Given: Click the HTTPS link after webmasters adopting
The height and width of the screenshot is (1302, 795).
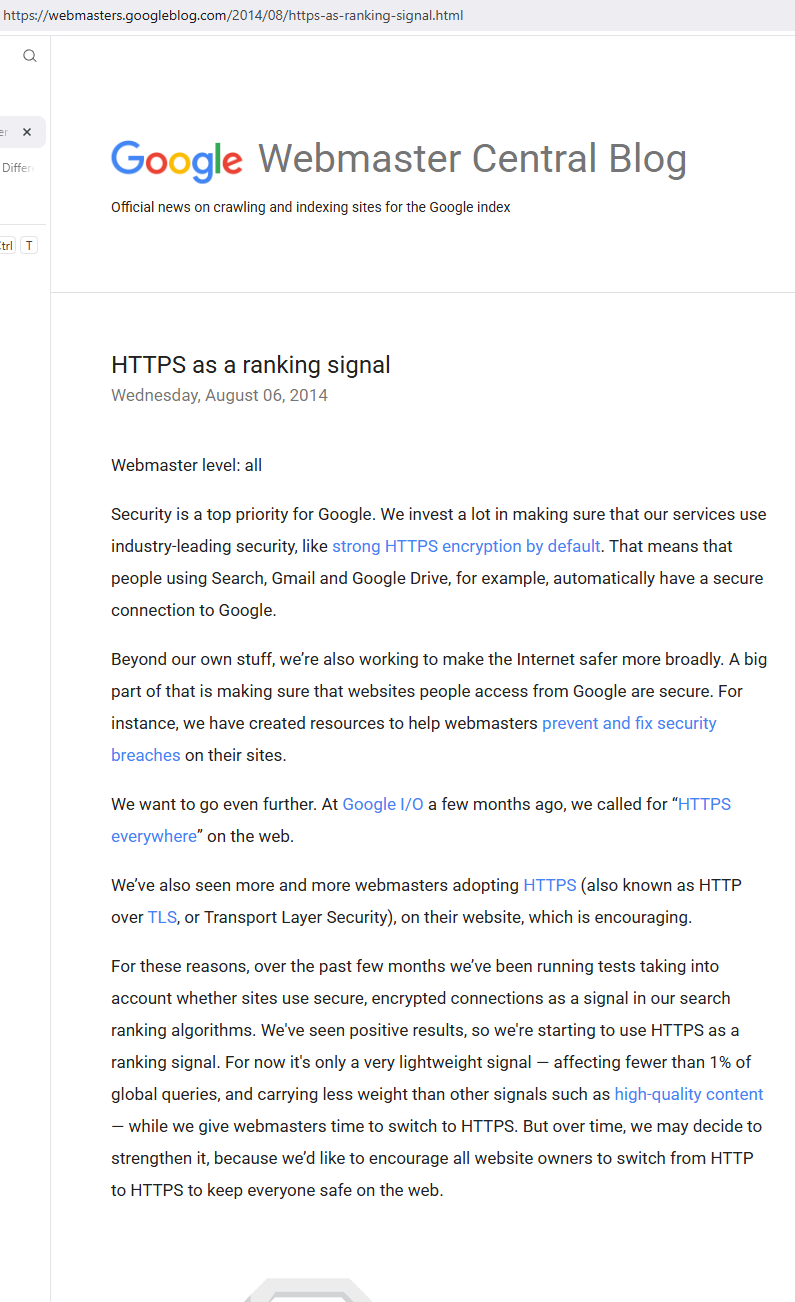Looking at the screenshot, I should click(549, 885).
